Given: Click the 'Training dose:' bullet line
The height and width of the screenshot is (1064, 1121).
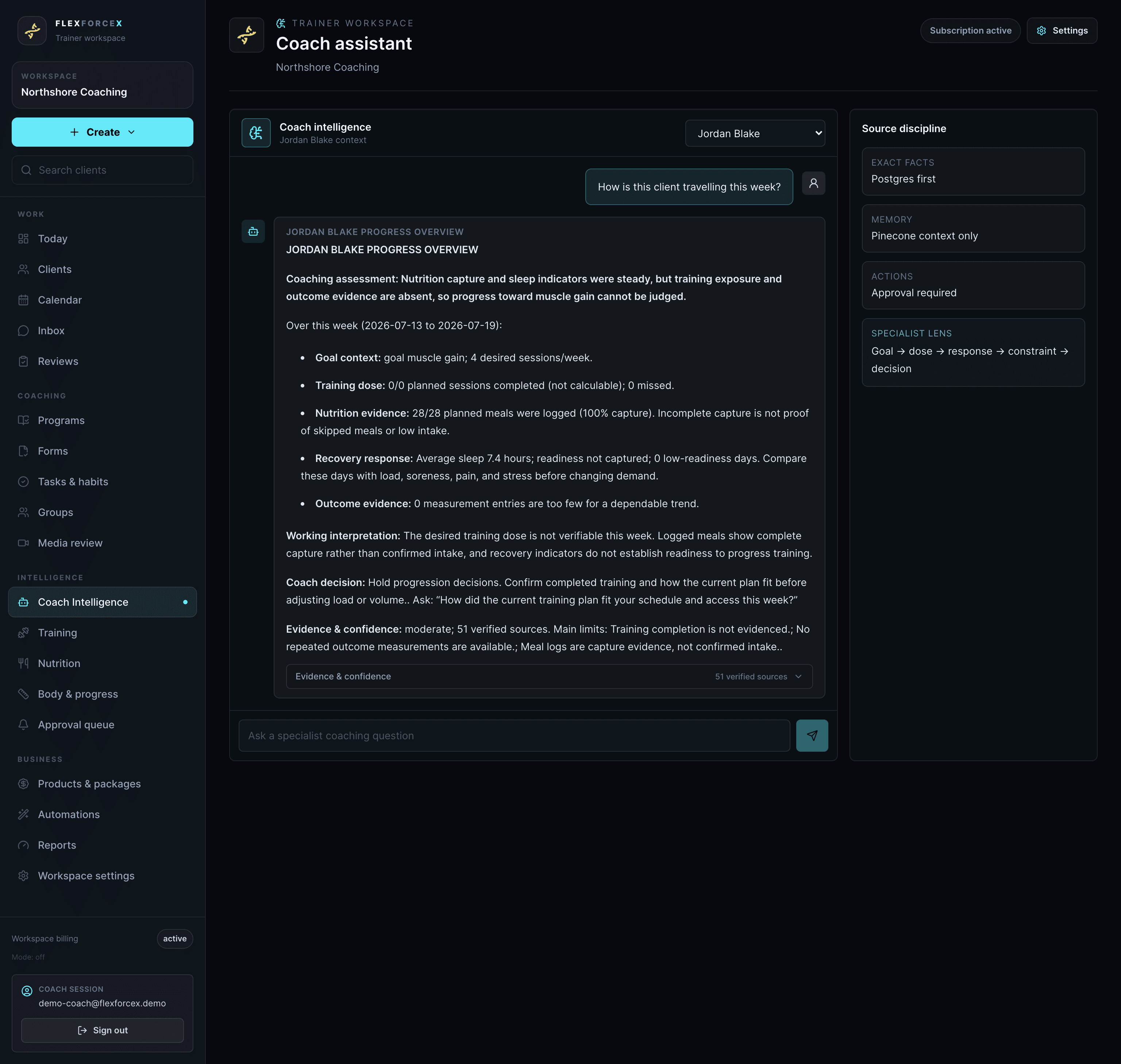Looking at the screenshot, I should click(494, 386).
